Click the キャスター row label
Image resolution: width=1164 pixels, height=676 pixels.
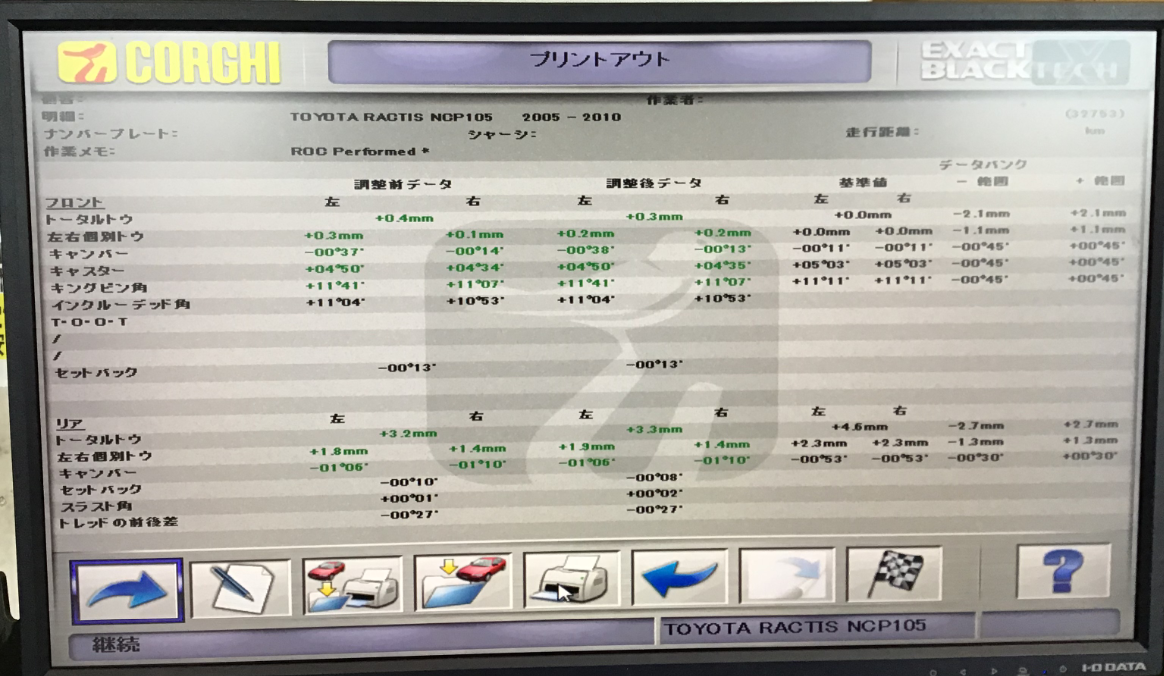click(x=87, y=272)
